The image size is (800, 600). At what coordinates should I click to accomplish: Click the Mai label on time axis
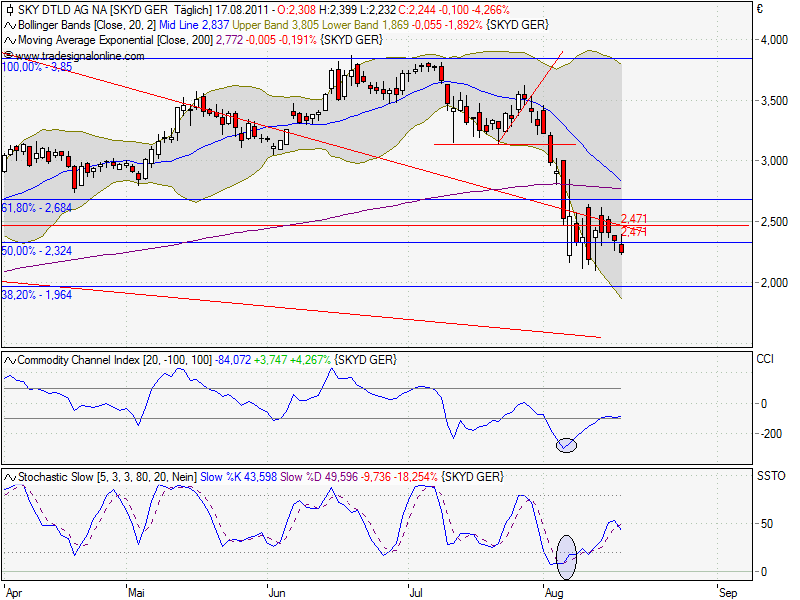click(136, 593)
